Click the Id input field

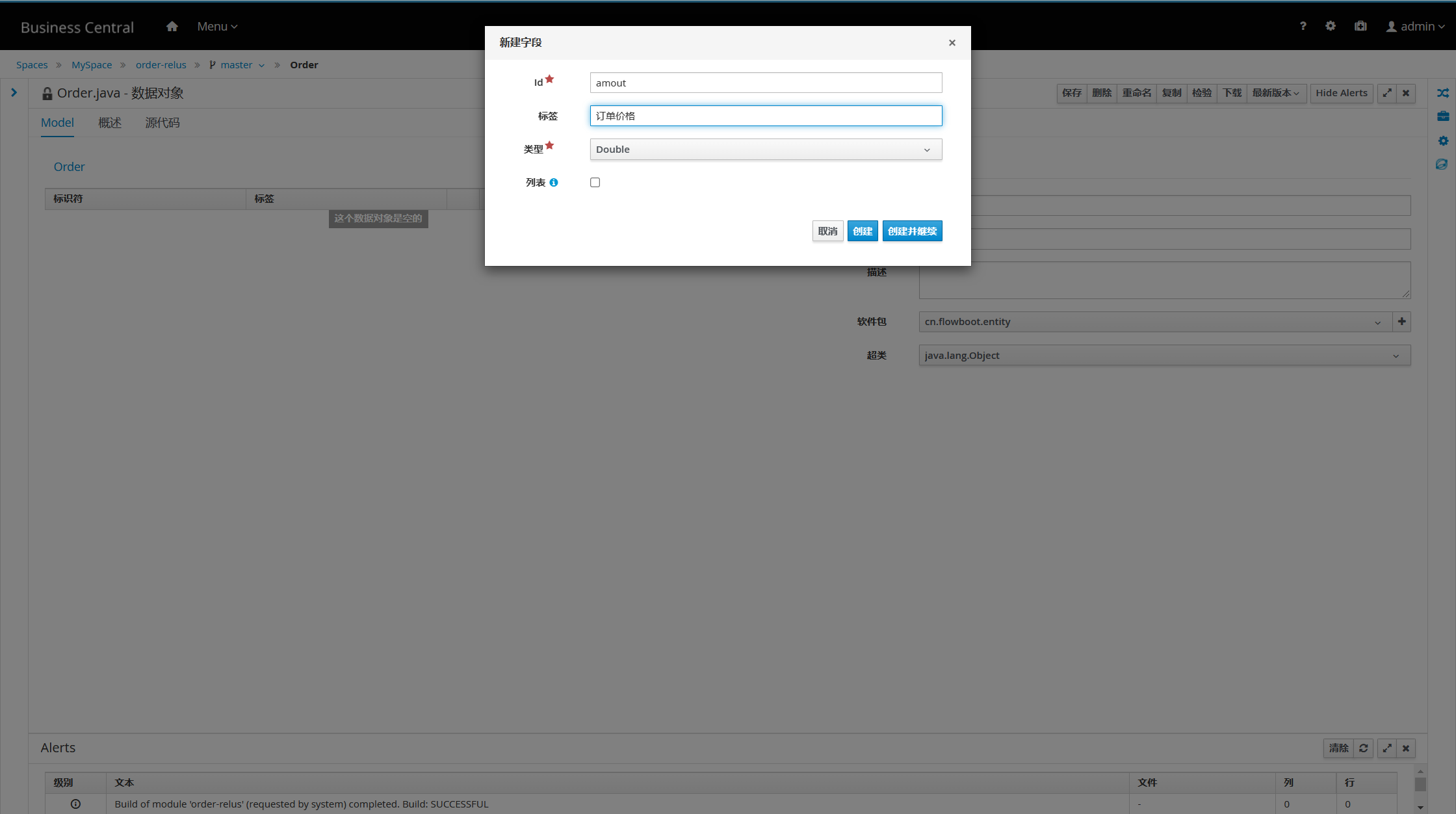click(766, 83)
